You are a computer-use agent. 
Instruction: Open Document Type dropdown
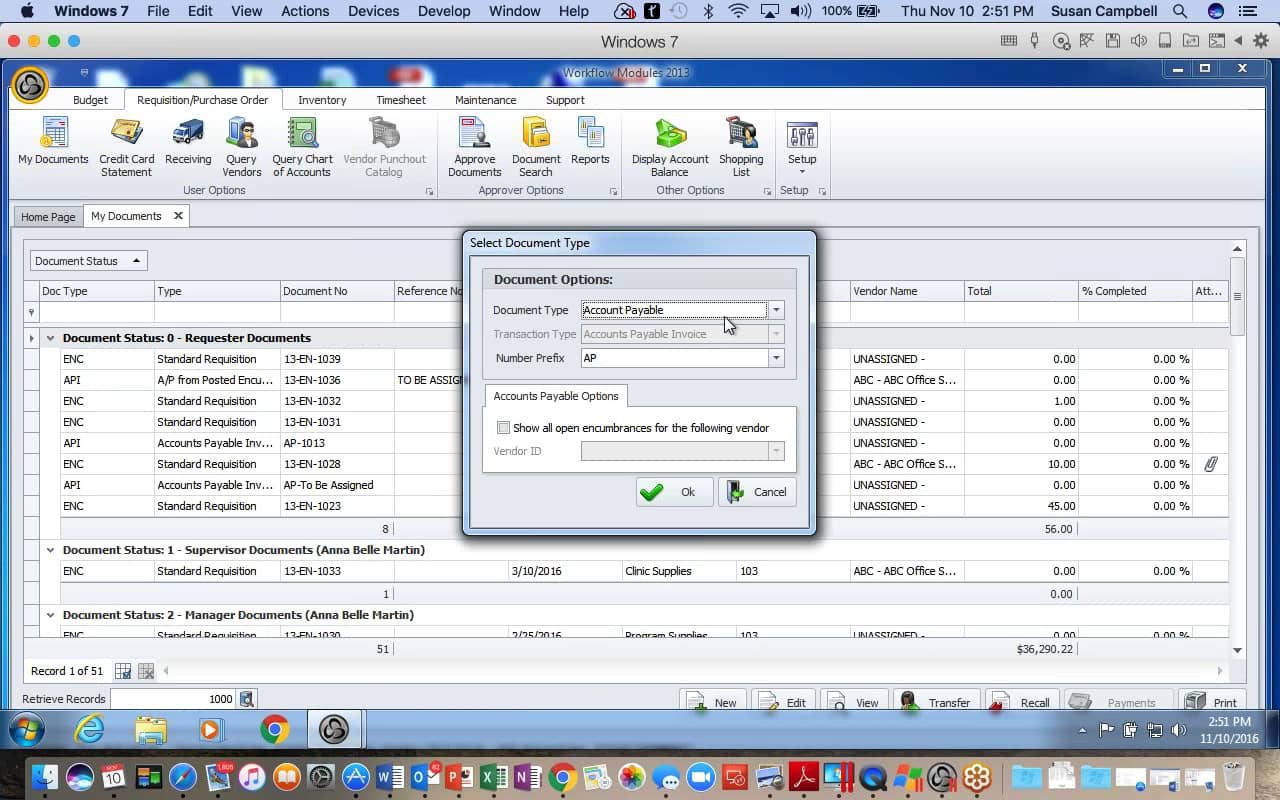pos(776,310)
